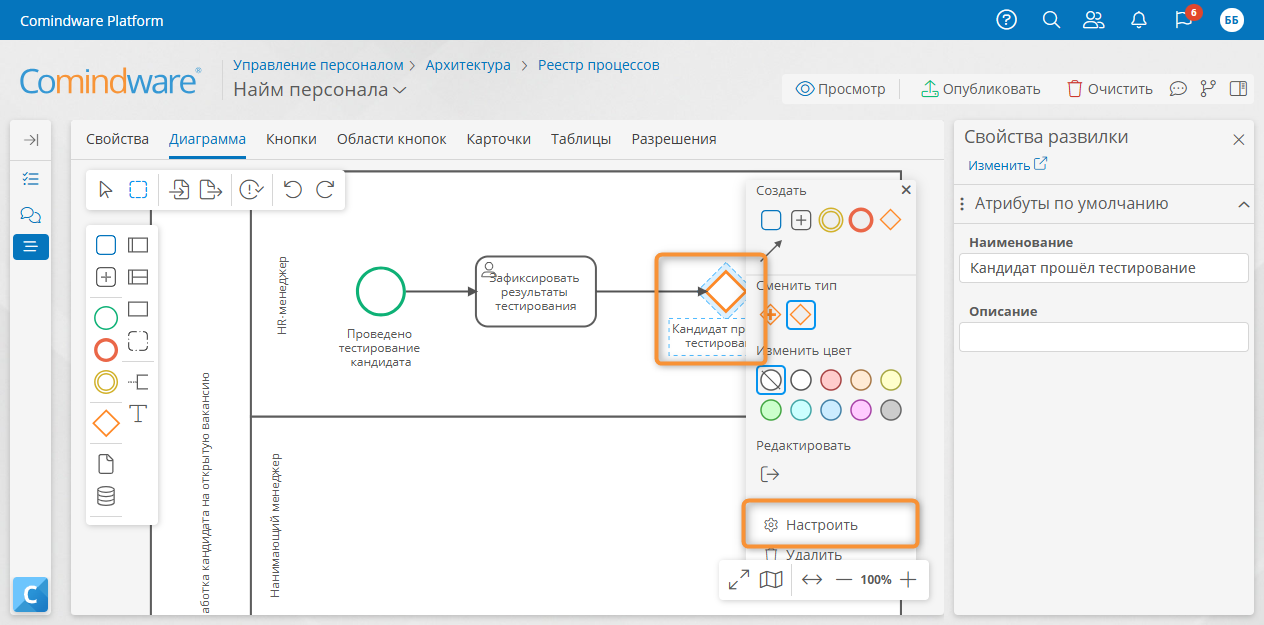Pick the document data object in the palette

click(106, 464)
